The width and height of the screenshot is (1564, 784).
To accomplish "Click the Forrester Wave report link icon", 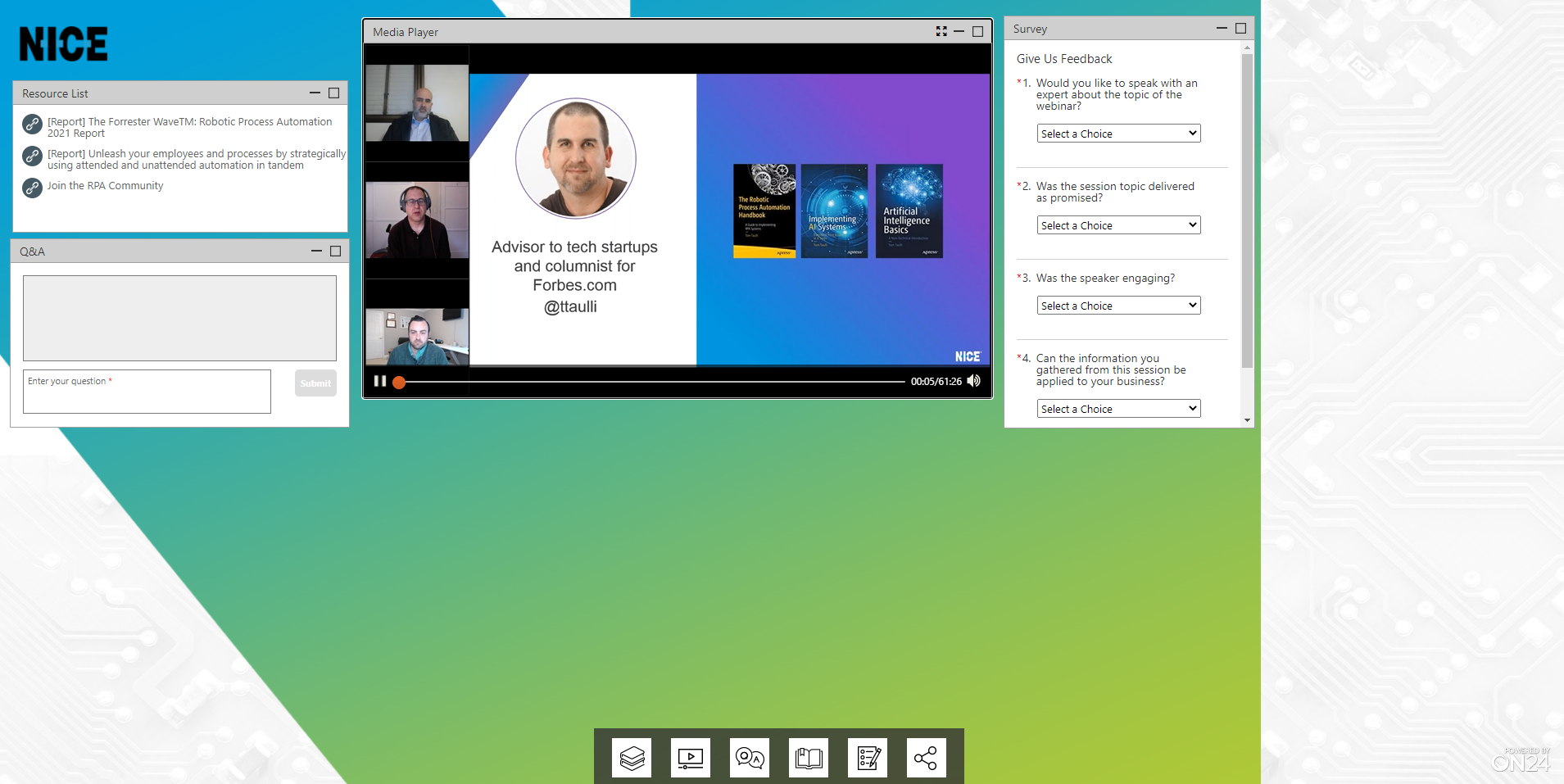I will (x=32, y=124).
